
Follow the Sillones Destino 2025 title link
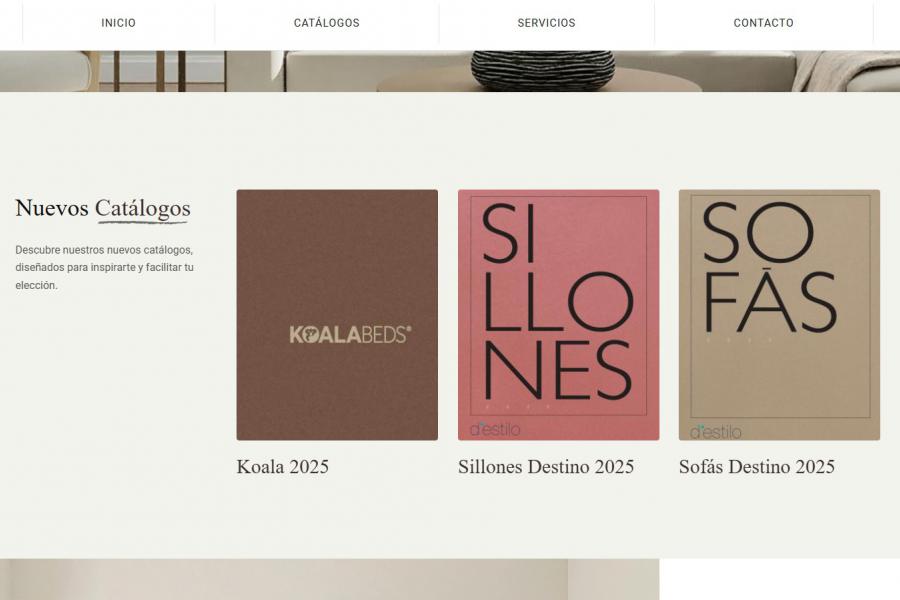[545, 467]
